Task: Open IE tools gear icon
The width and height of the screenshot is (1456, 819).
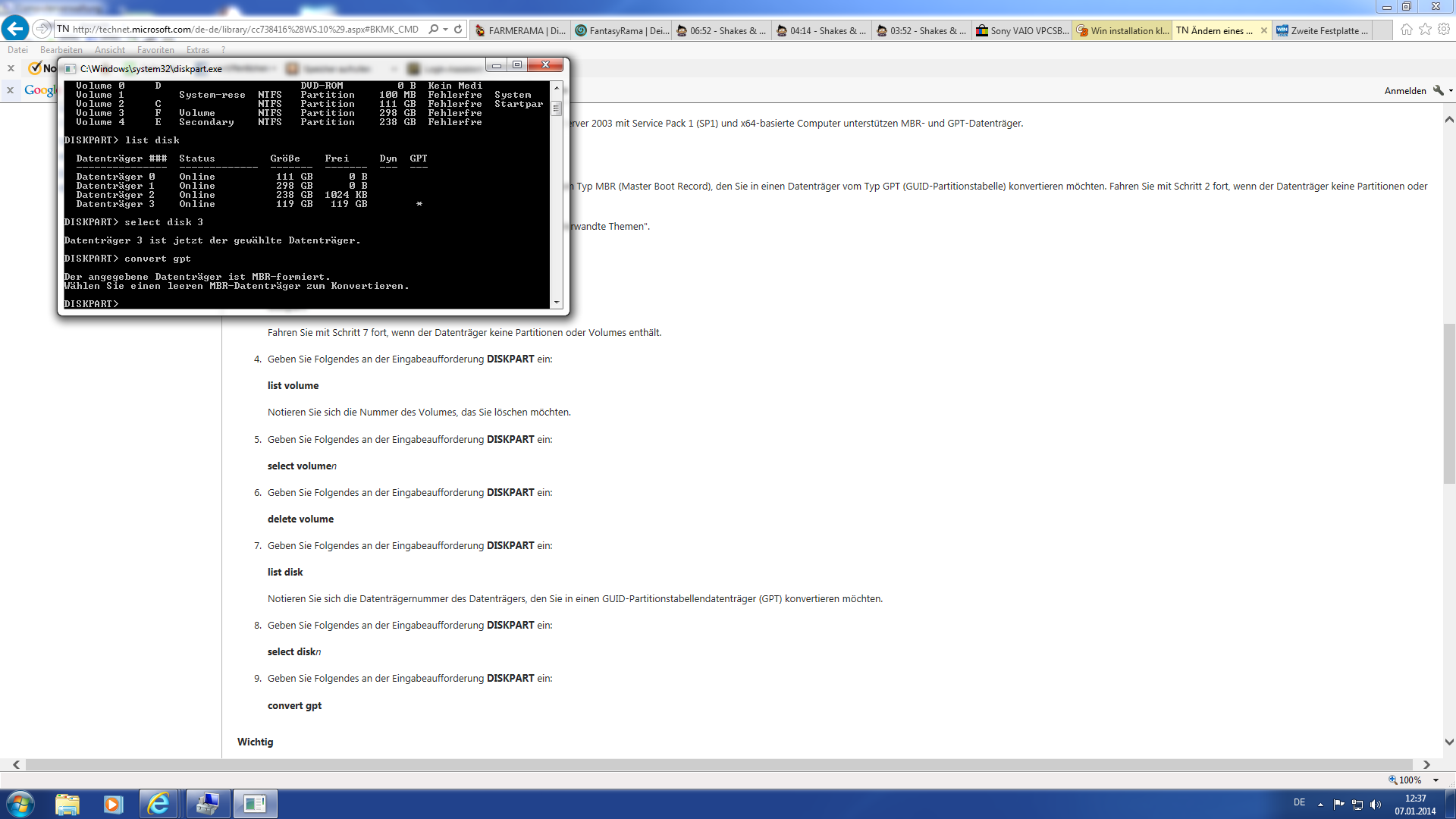Action: point(1444,30)
